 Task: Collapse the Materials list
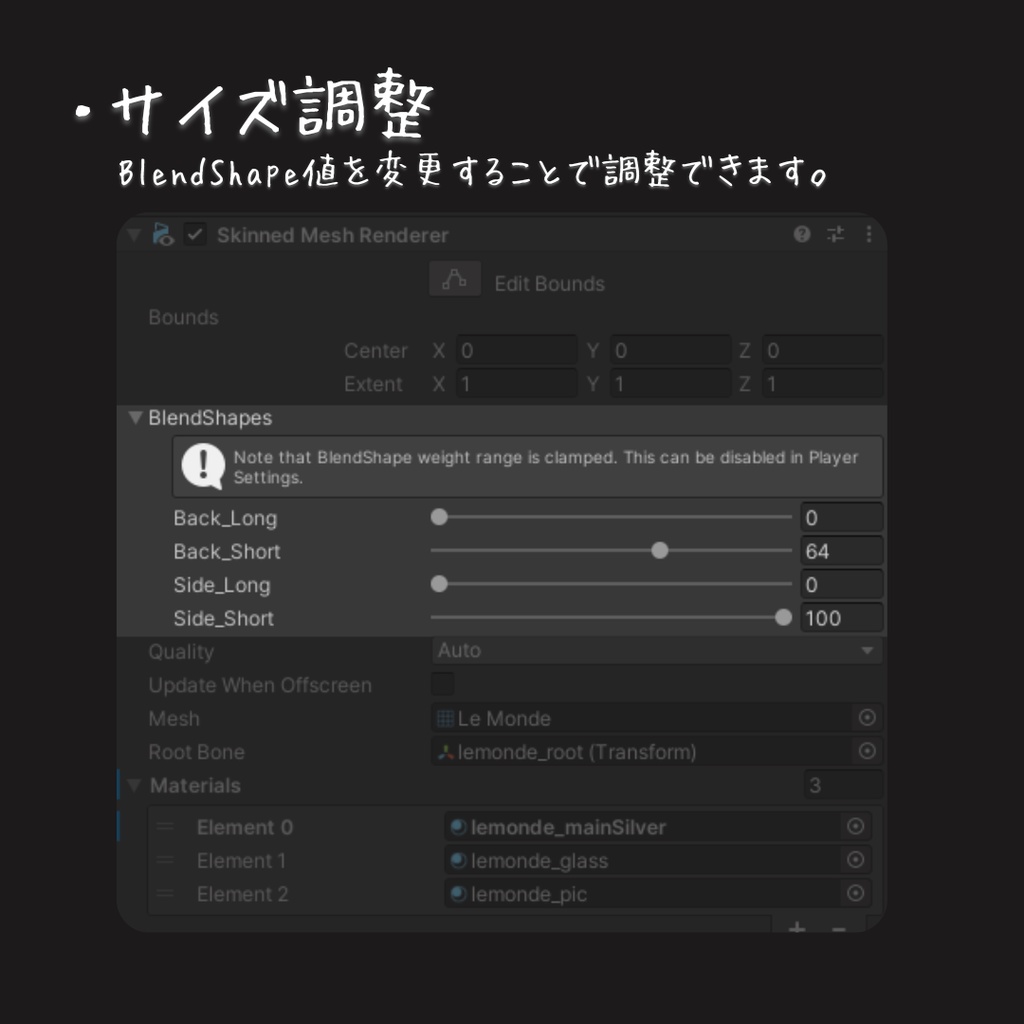point(134,786)
